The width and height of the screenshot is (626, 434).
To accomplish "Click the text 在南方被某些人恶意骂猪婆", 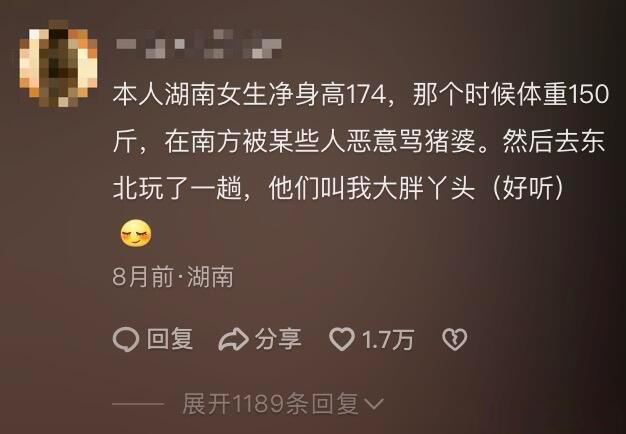I will (x=321, y=142).
